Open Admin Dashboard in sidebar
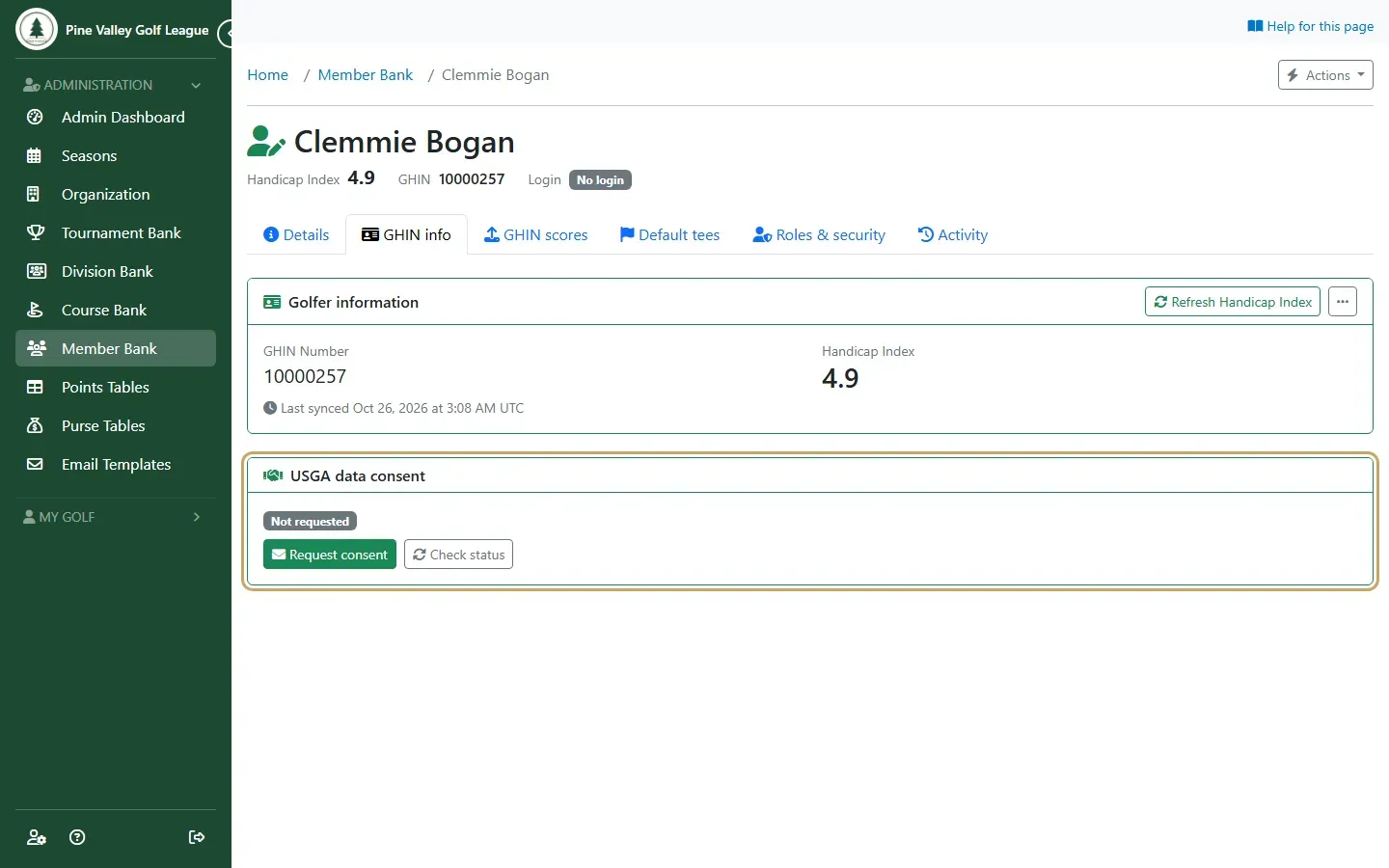 pyautogui.click(x=116, y=117)
